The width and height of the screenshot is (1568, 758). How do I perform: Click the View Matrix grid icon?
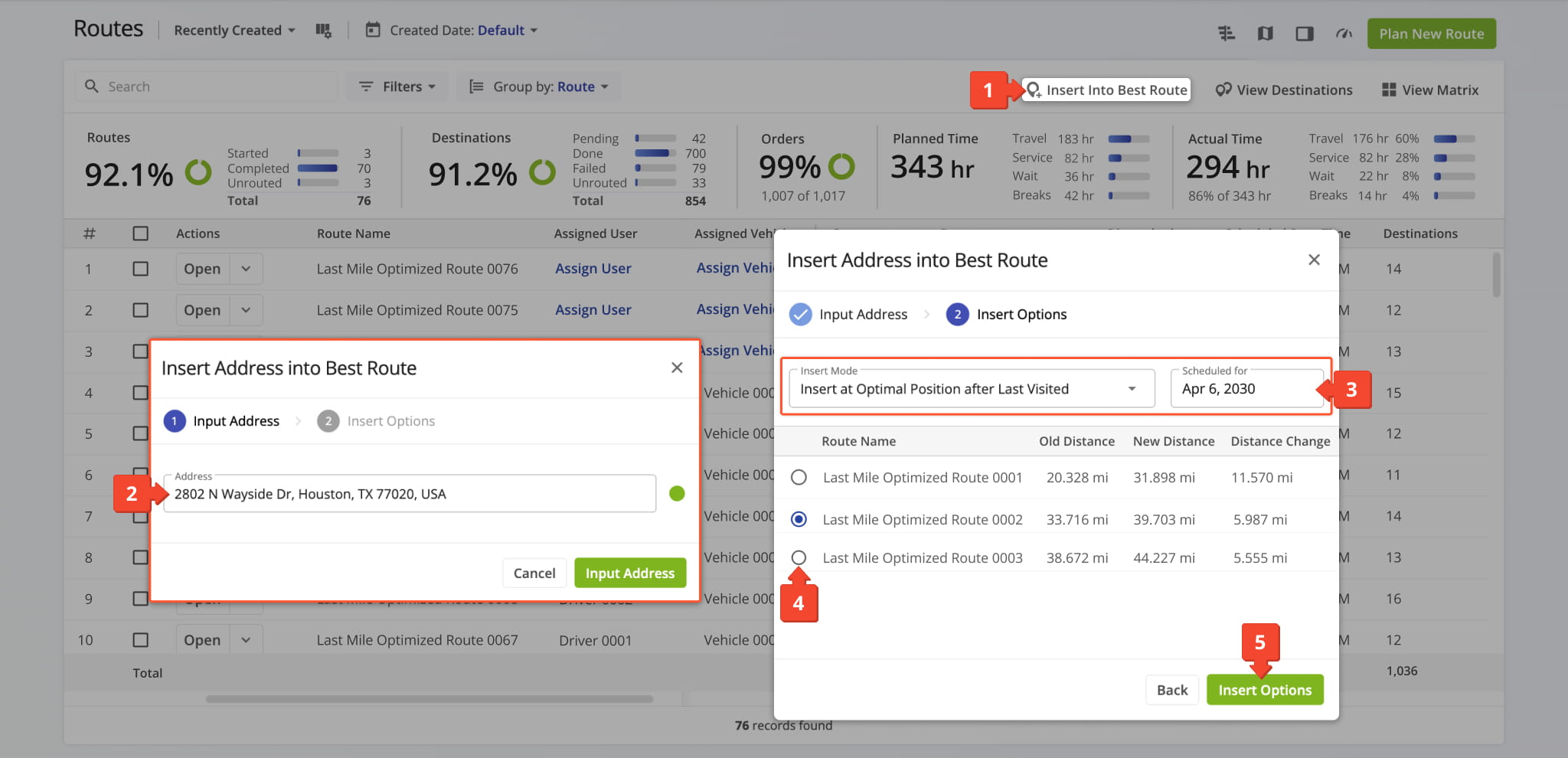click(1389, 90)
